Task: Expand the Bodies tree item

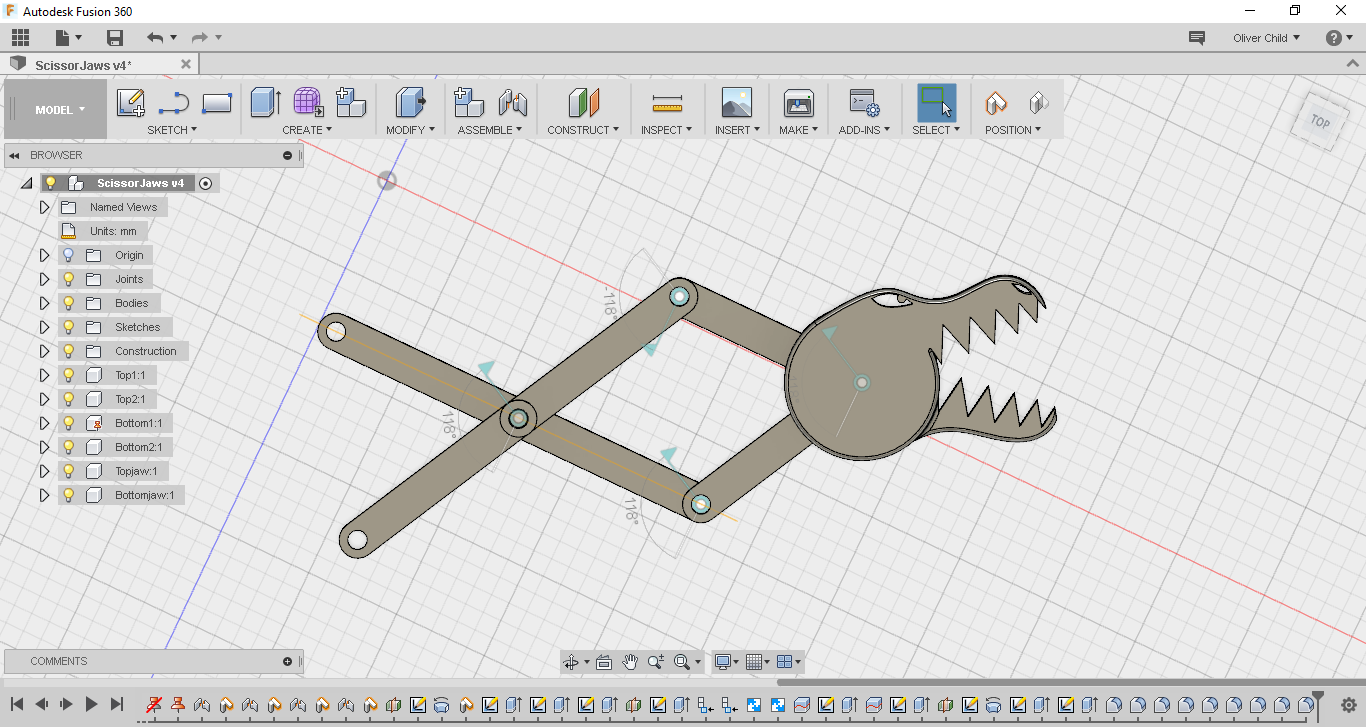Action: tap(44, 302)
